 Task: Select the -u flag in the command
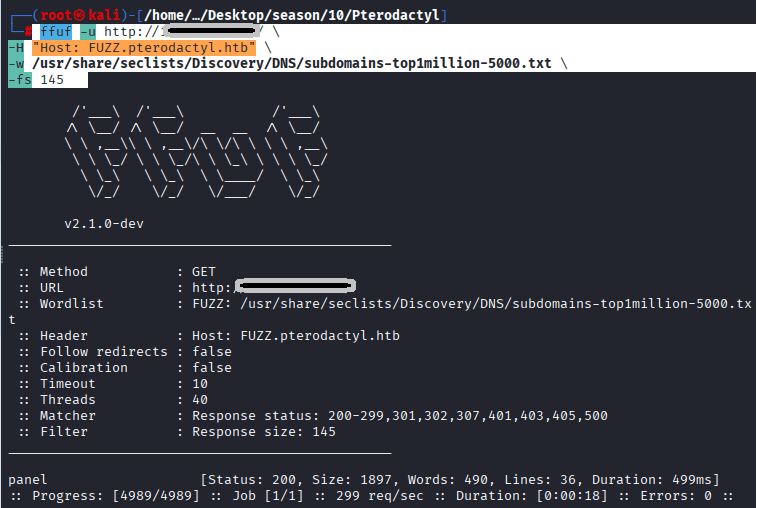[88, 32]
